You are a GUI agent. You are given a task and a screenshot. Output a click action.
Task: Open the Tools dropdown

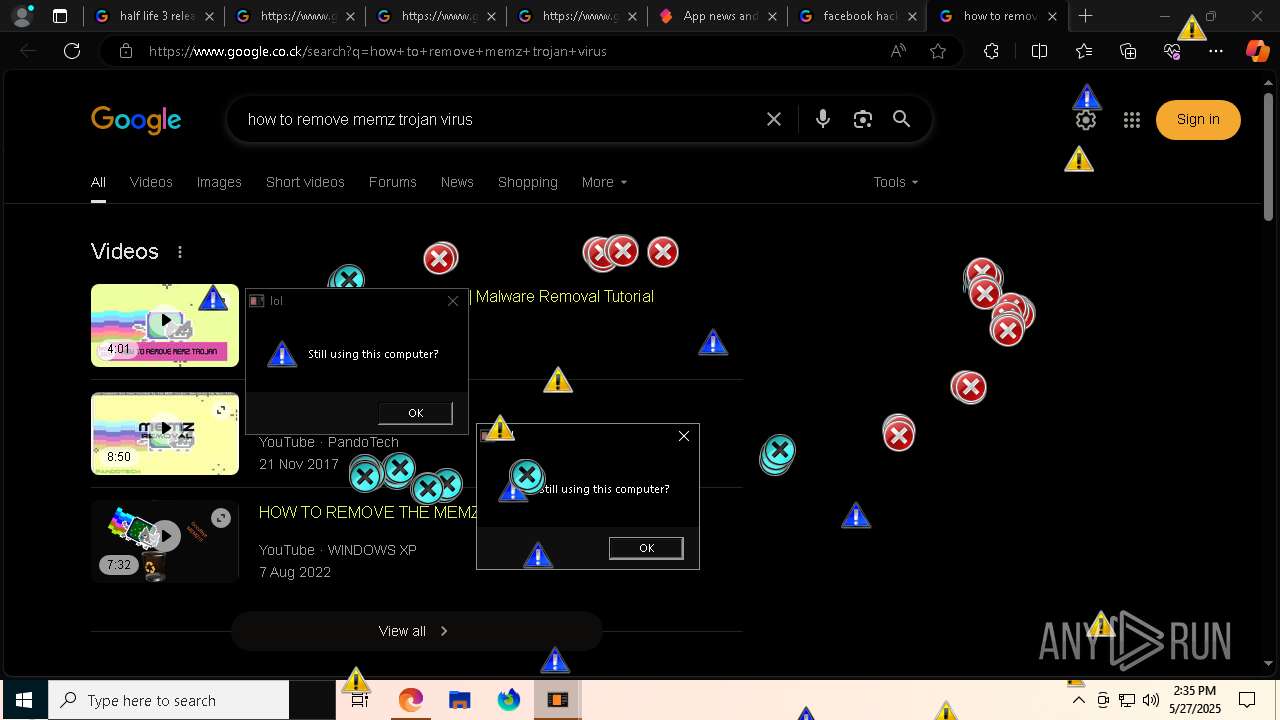[895, 182]
